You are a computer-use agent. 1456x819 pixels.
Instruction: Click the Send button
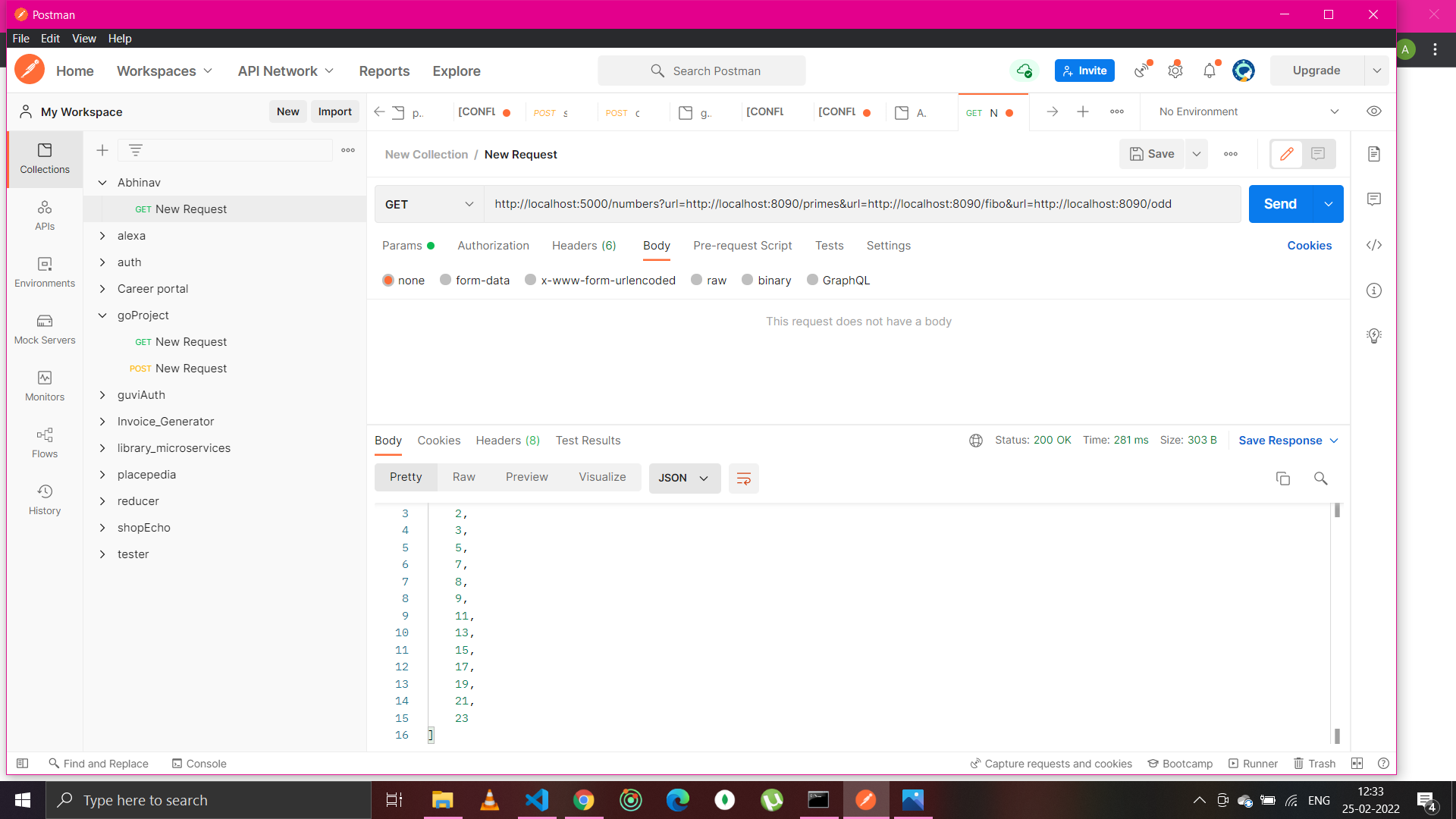coord(1280,204)
